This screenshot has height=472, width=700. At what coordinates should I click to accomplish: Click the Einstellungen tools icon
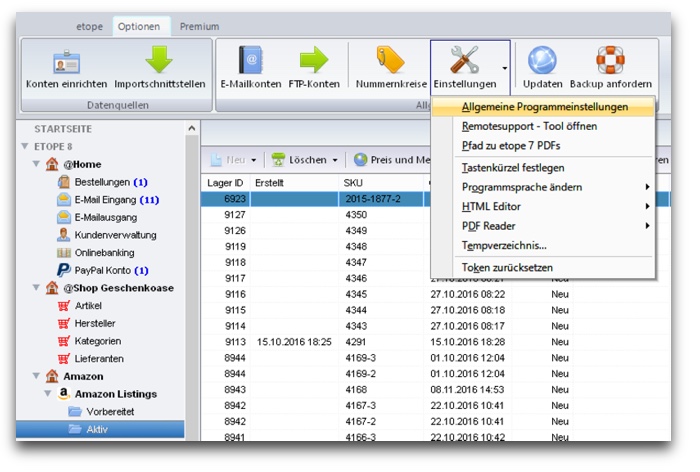pyautogui.click(x=464, y=60)
